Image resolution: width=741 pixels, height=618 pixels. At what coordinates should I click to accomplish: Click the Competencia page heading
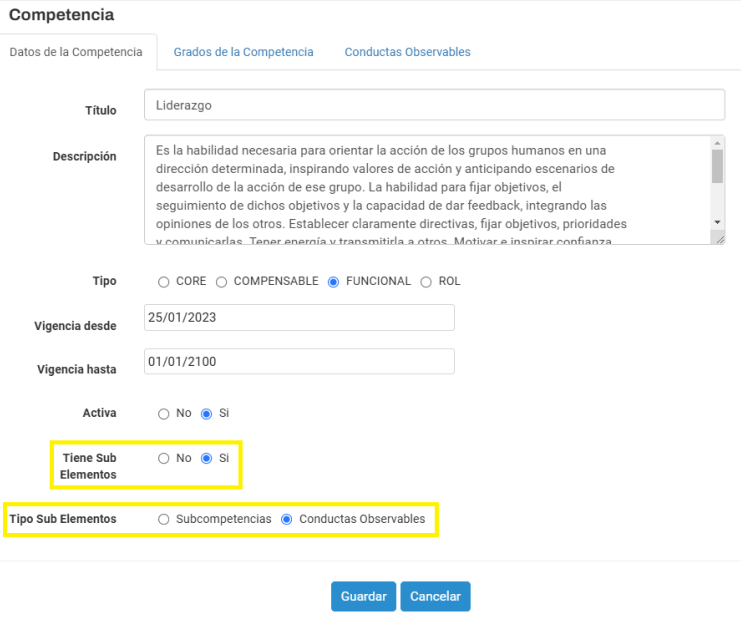point(61,15)
